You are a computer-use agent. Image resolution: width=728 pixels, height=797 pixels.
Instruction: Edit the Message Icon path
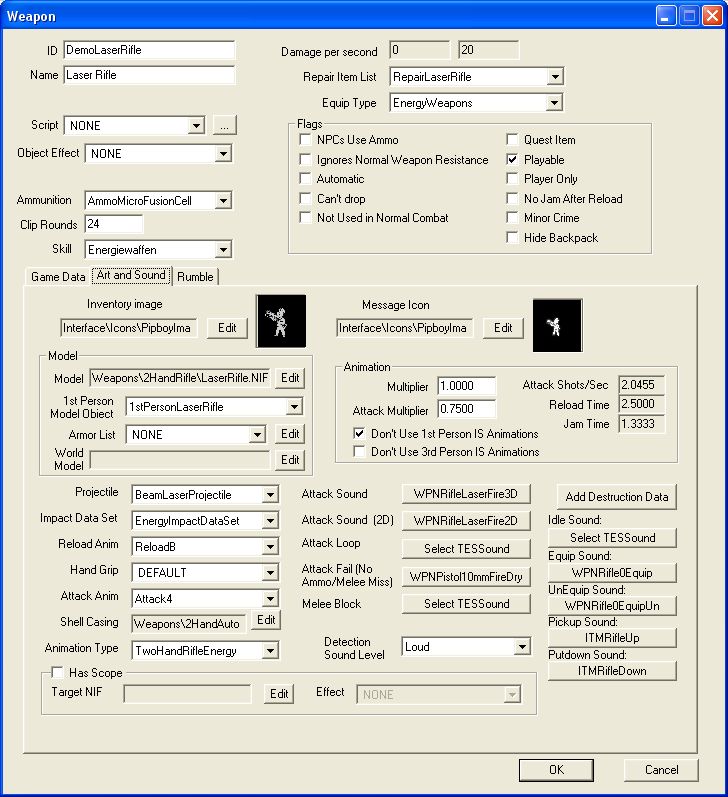coord(503,328)
